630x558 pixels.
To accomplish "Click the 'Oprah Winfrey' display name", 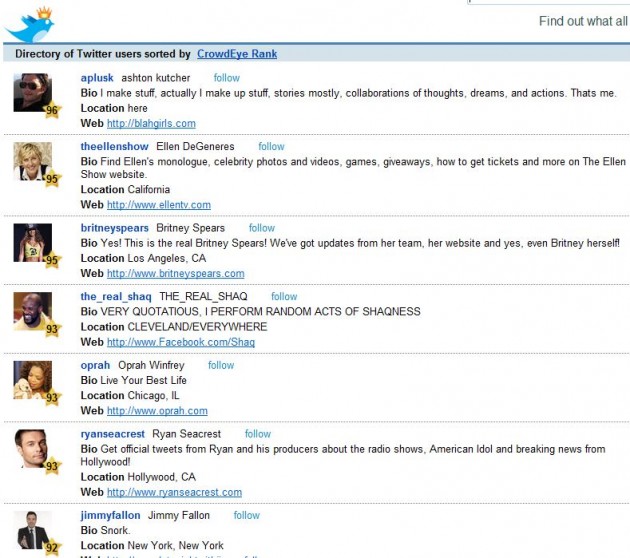I will click(151, 366).
